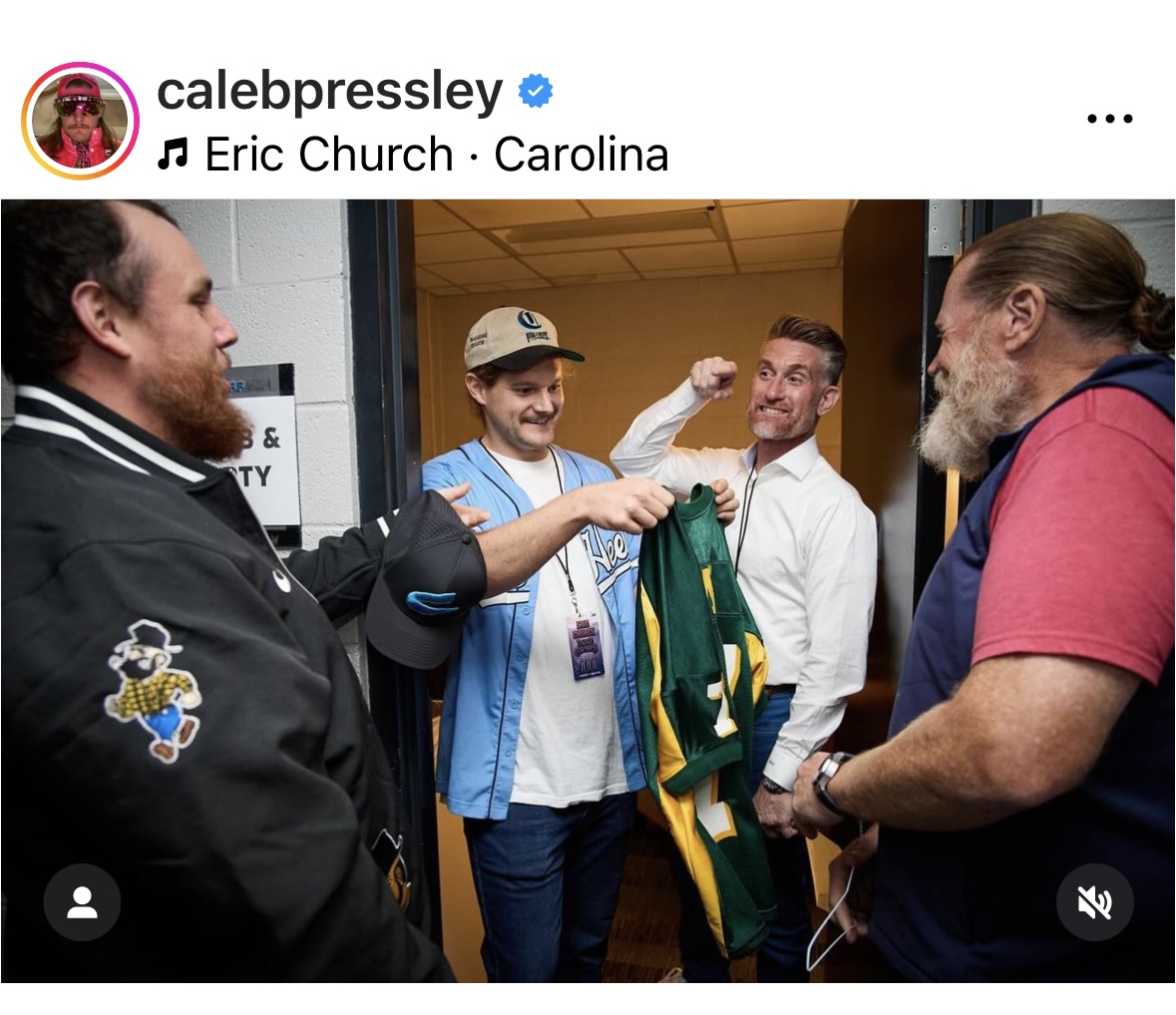
Task: Click the green and yellow jersey in the photo
Action: tap(705, 712)
